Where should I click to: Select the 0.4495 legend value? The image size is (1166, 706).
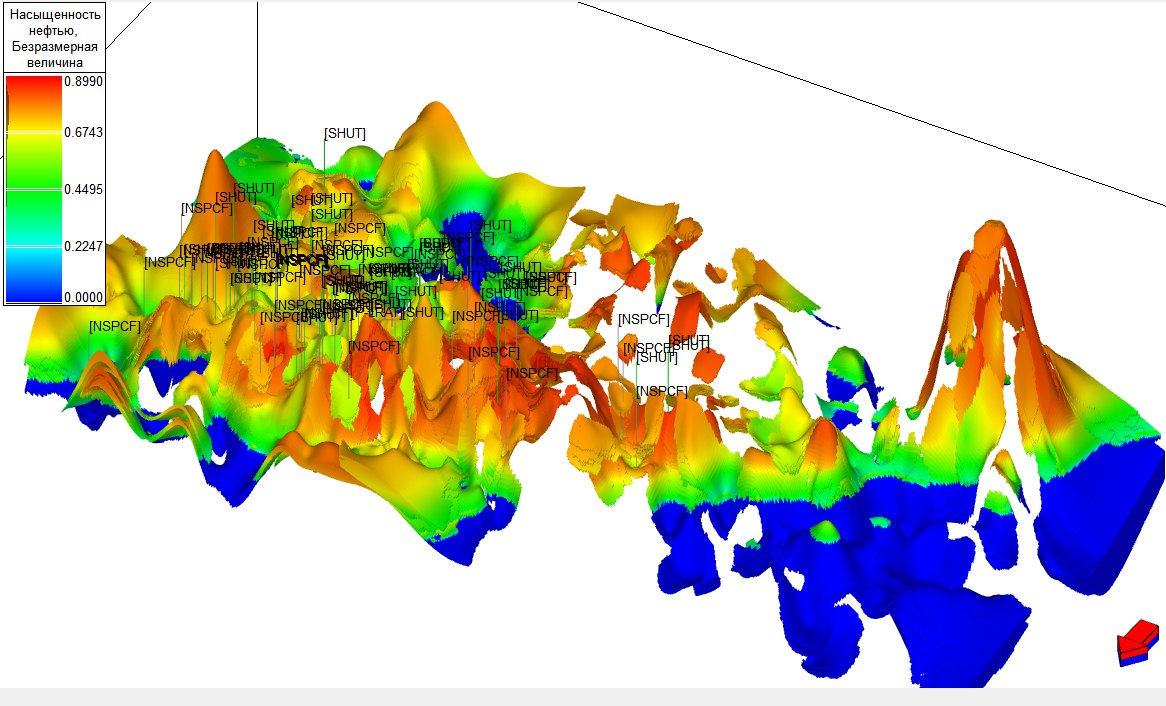coord(84,189)
